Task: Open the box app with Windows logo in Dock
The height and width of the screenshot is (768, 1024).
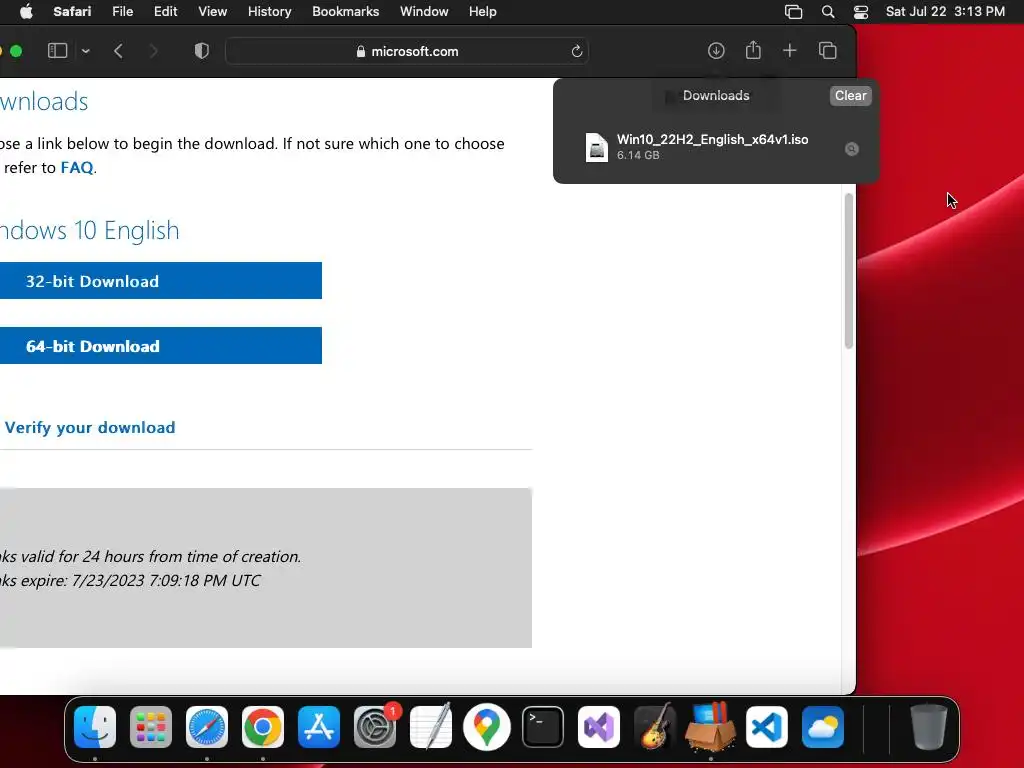Action: click(x=711, y=726)
